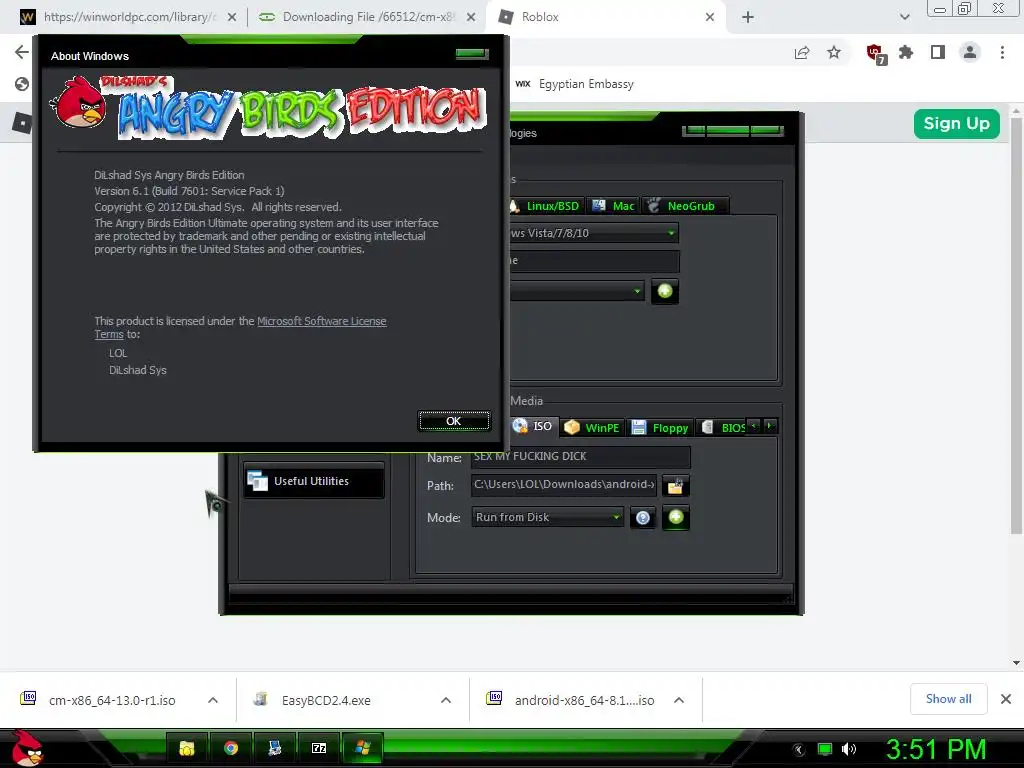Click the browser back arrow
This screenshot has height=768, width=1024.
[22, 52]
